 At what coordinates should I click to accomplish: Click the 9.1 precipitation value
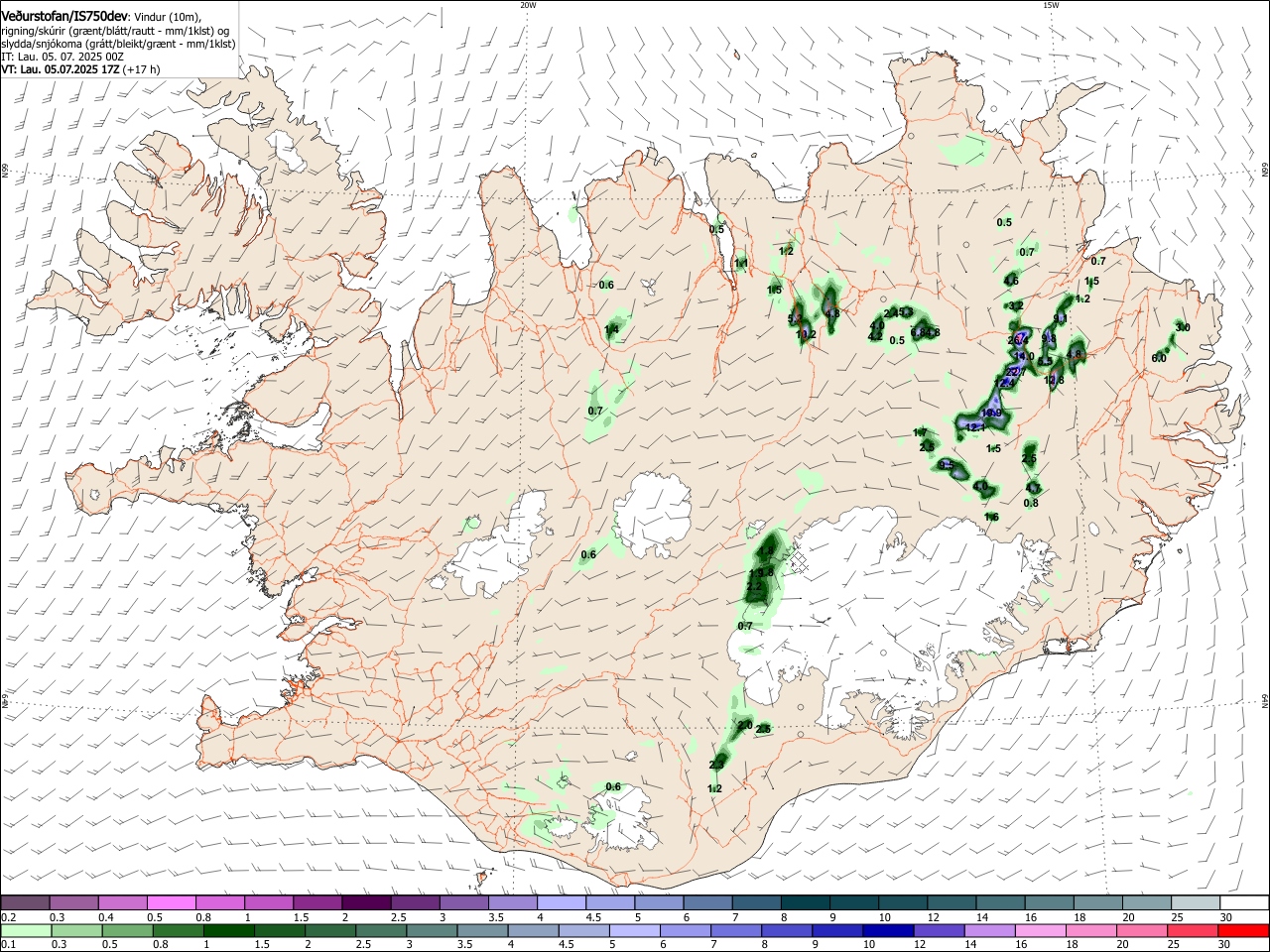coord(1060,318)
